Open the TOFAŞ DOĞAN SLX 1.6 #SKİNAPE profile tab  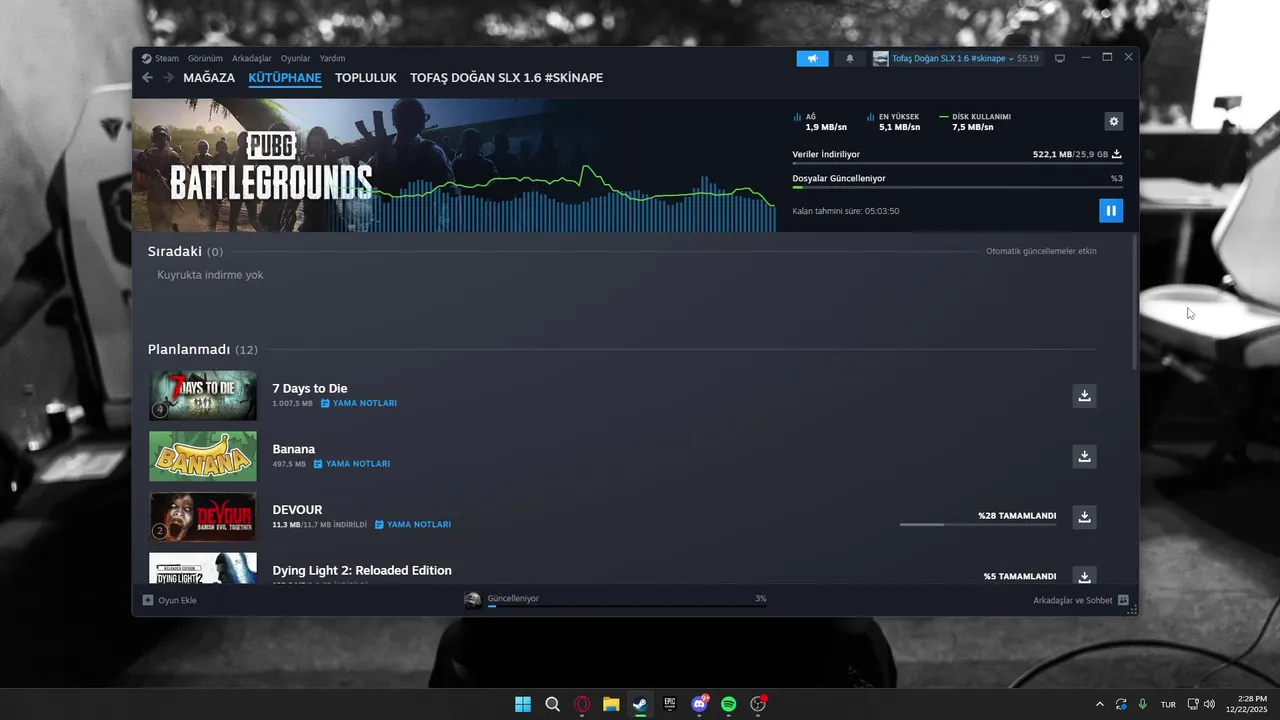pos(506,78)
